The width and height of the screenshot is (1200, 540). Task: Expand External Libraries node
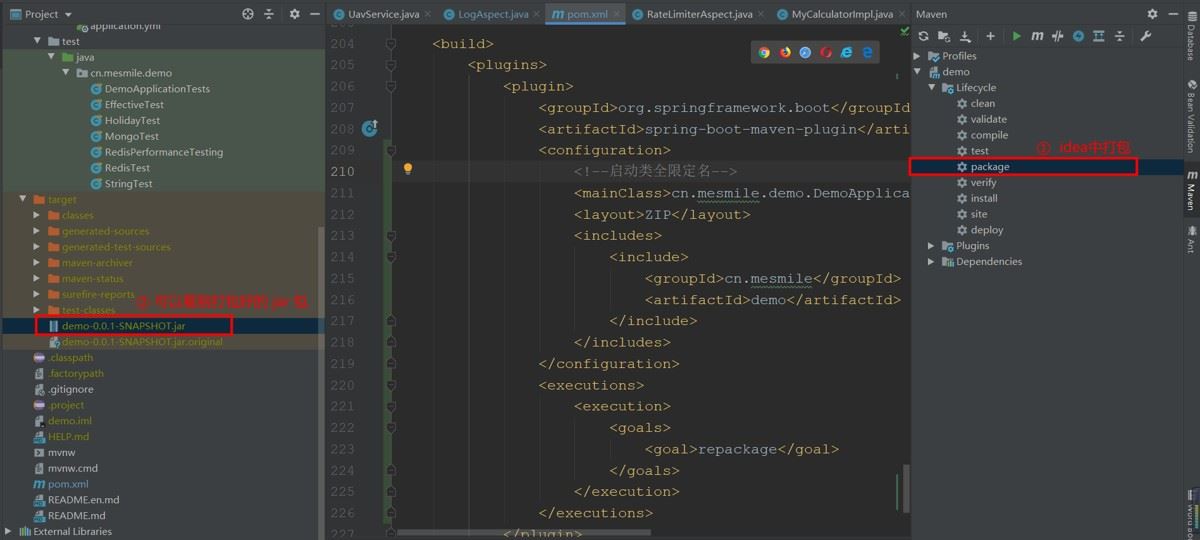click(x=10, y=532)
